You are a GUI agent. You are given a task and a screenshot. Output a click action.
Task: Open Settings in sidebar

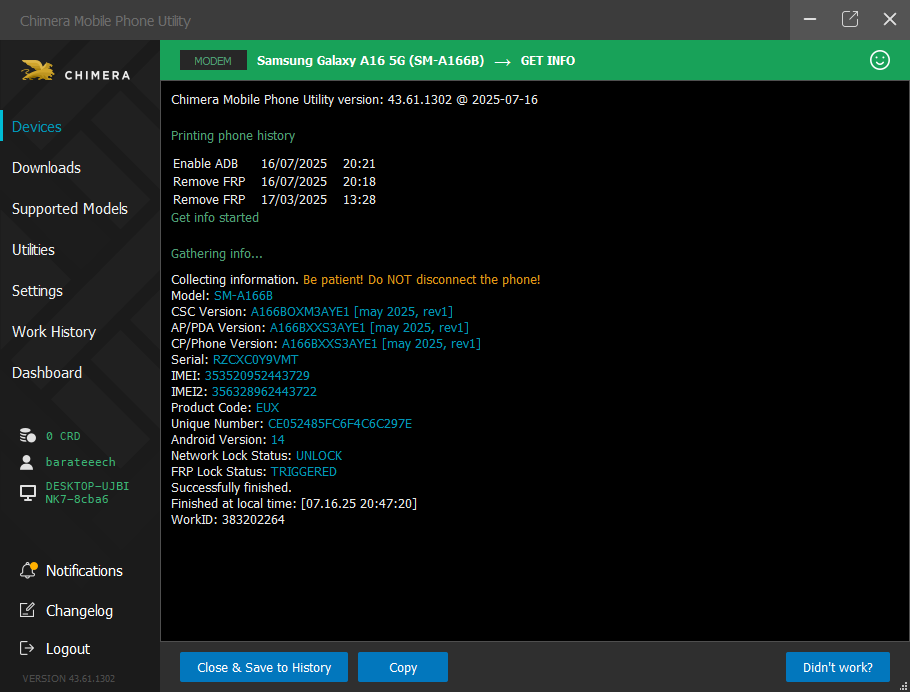(x=37, y=291)
